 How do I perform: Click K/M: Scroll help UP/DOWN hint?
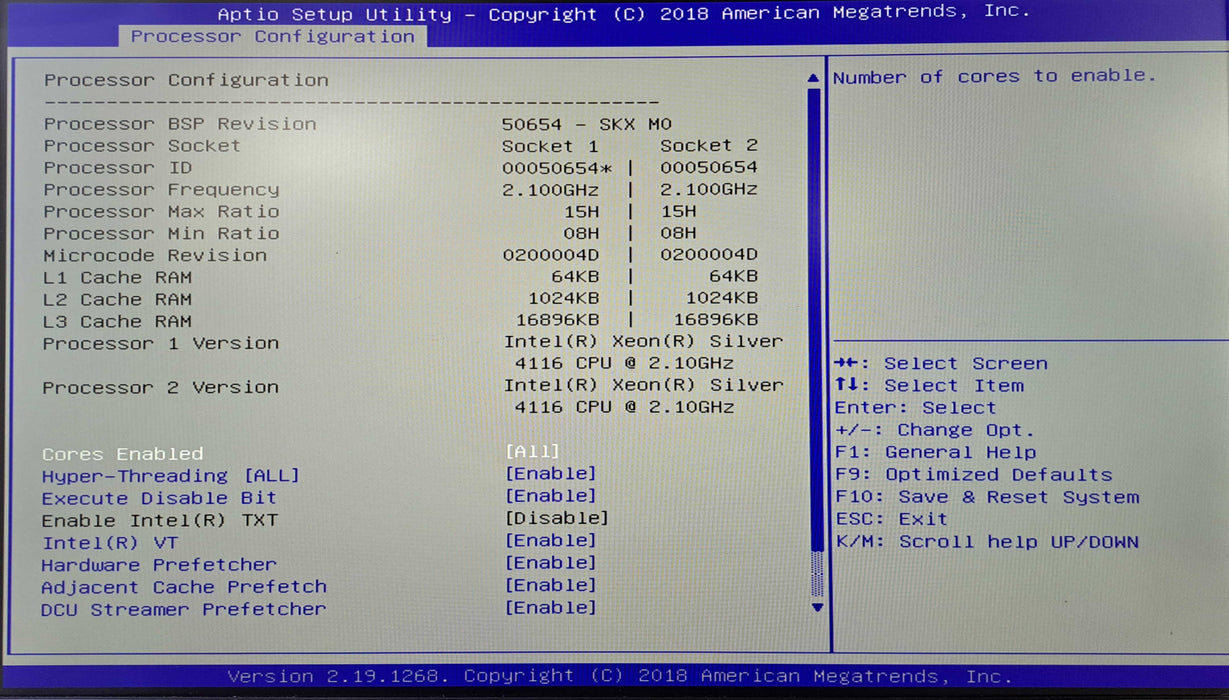(x=987, y=542)
